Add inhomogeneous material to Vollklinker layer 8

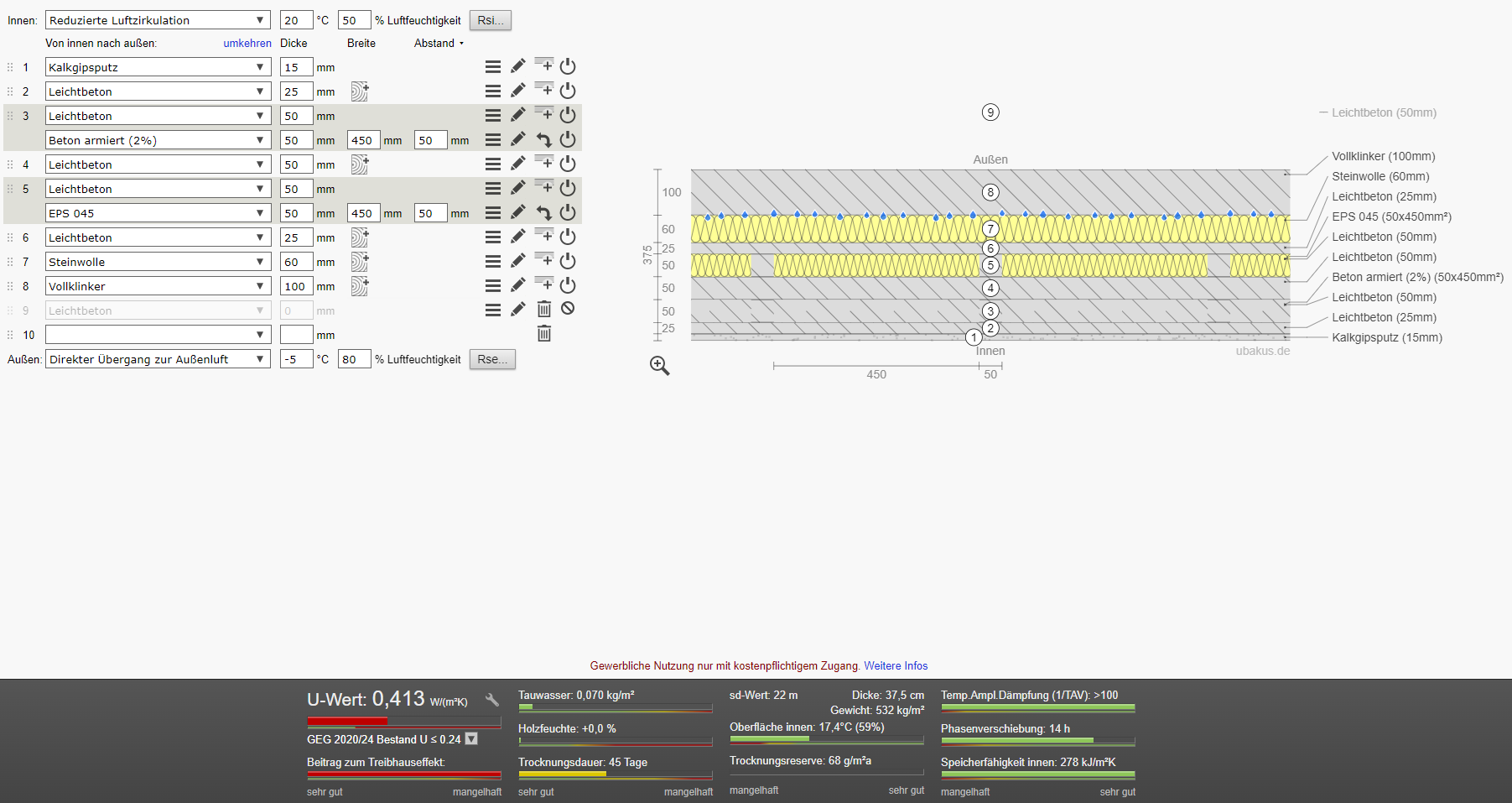(x=360, y=286)
